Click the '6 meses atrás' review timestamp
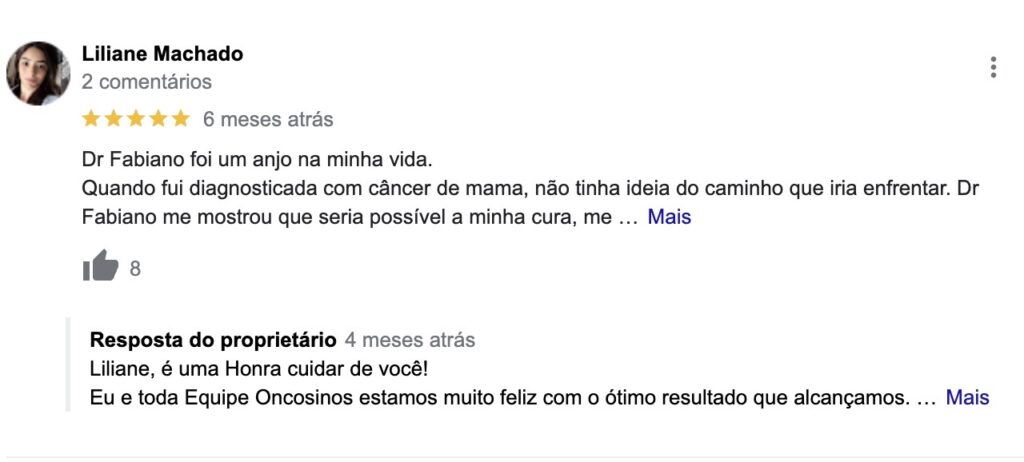1024x462 pixels. pyautogui.click(x=268, y=120)
